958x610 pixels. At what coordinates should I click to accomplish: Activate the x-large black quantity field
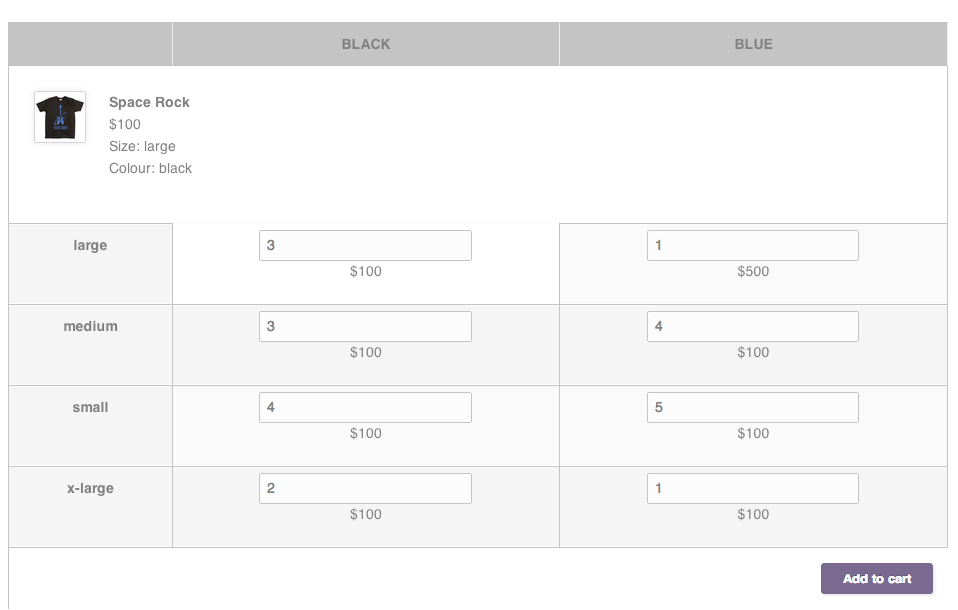[365, 488]
